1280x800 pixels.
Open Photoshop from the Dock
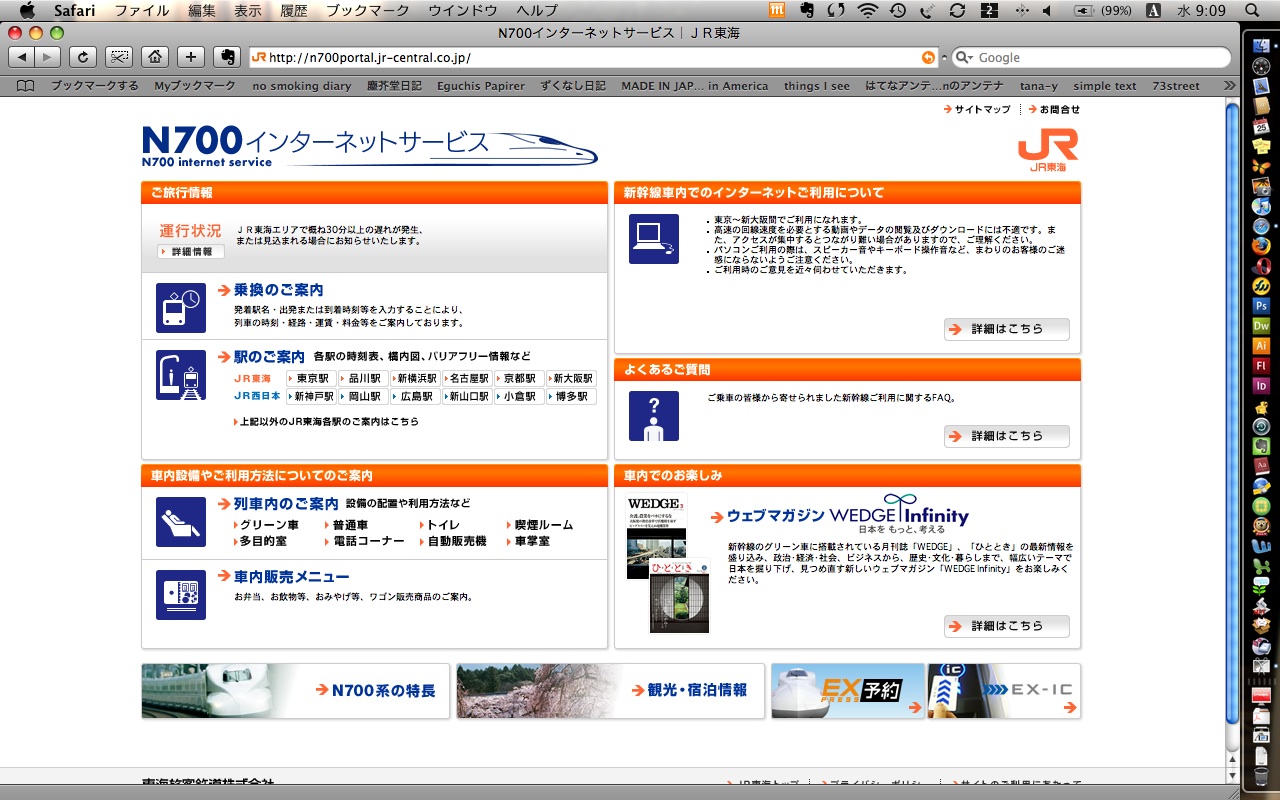point(1261,305)
